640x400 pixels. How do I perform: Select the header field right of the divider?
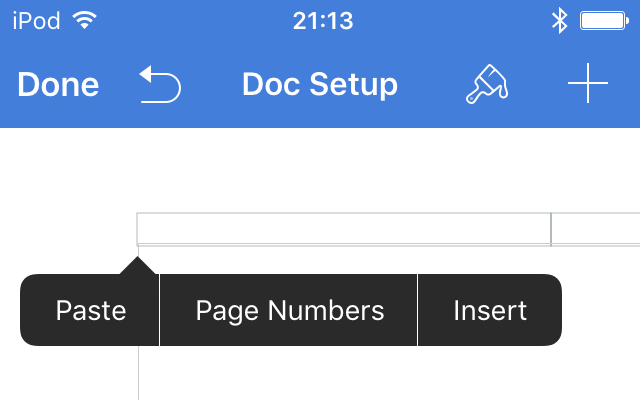point(596,229)
